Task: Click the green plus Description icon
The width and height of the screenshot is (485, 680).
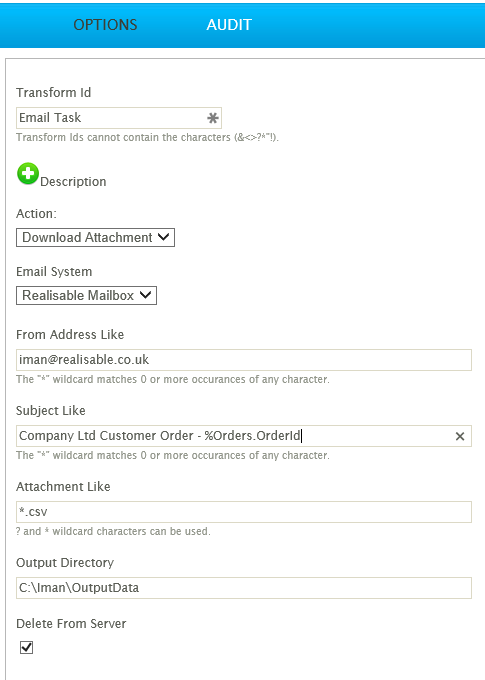Action: [x=28, y=173]
